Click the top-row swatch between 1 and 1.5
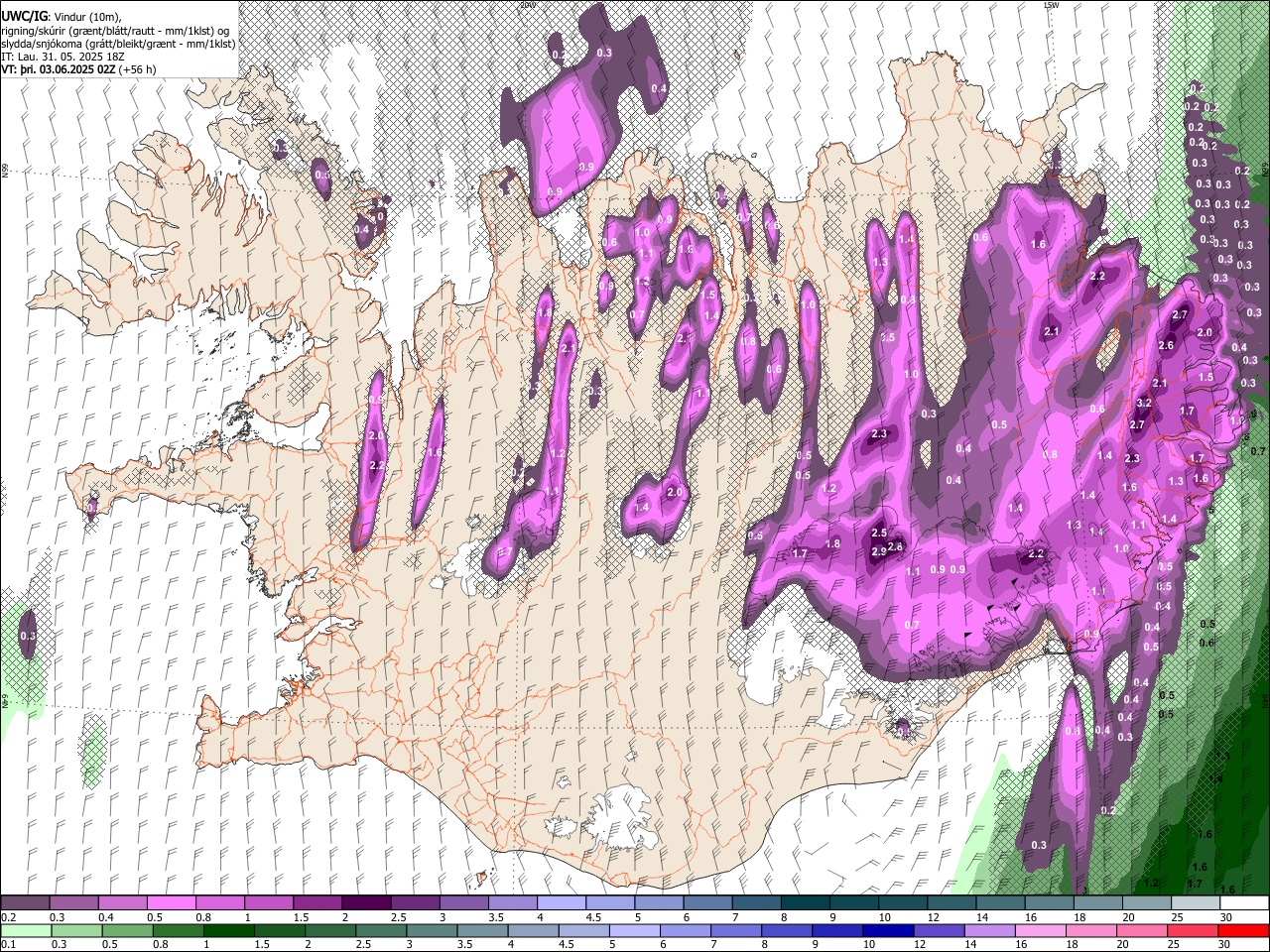Screen dimensions: 1270x952 click(269, 903)
